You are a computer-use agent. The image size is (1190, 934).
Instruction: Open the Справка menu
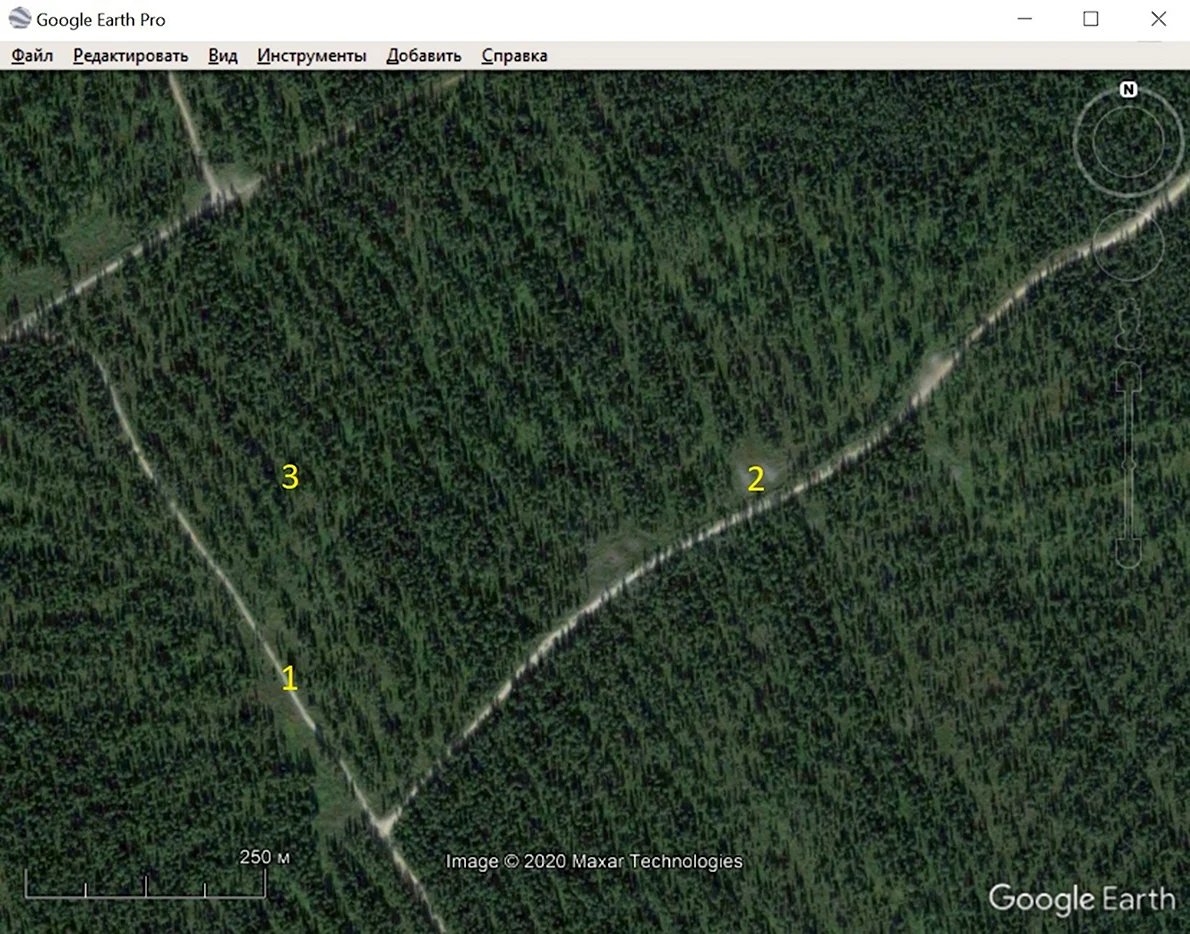point(514,55)
